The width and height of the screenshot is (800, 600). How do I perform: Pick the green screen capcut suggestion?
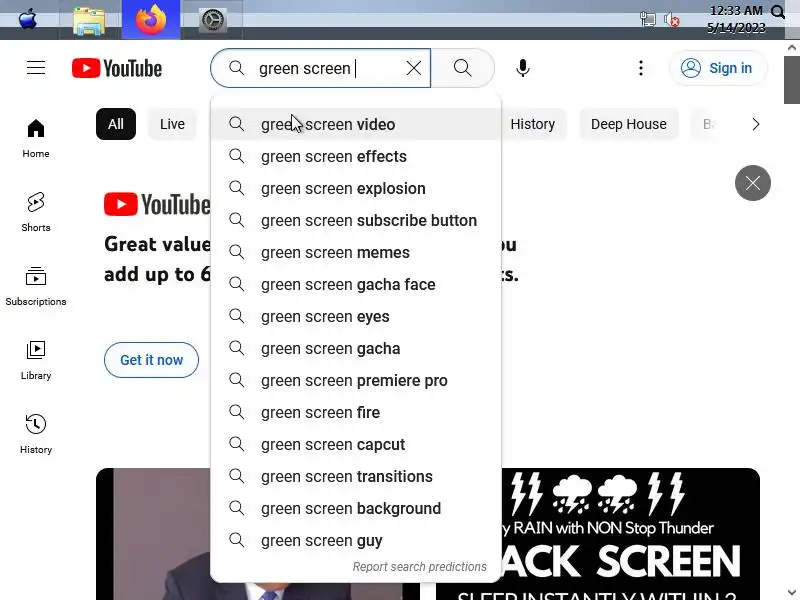tap(356, 444)
